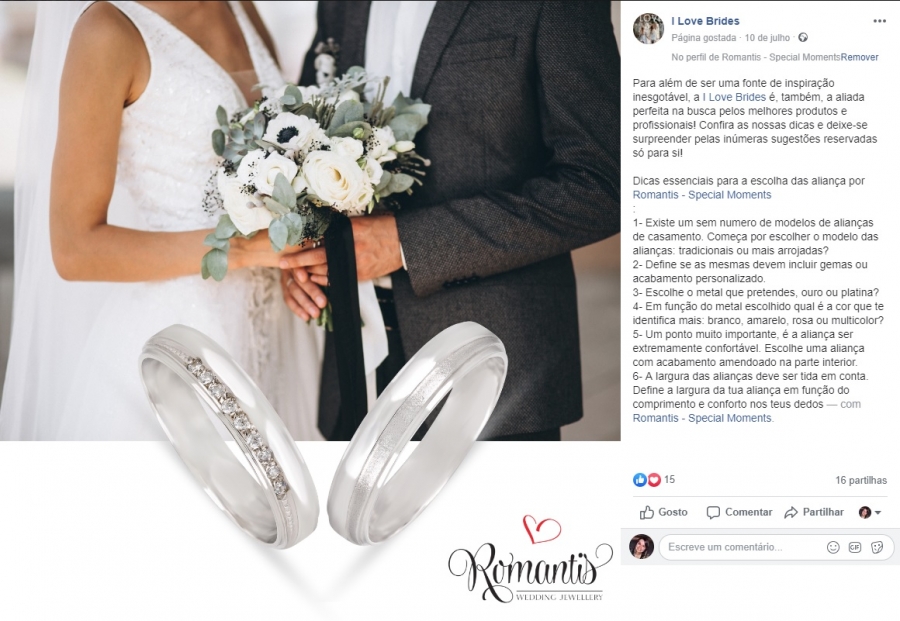This screenshot has width=900, height=621.
Task: Click the blue Like reaction icon
Action: tap(639, 480)
